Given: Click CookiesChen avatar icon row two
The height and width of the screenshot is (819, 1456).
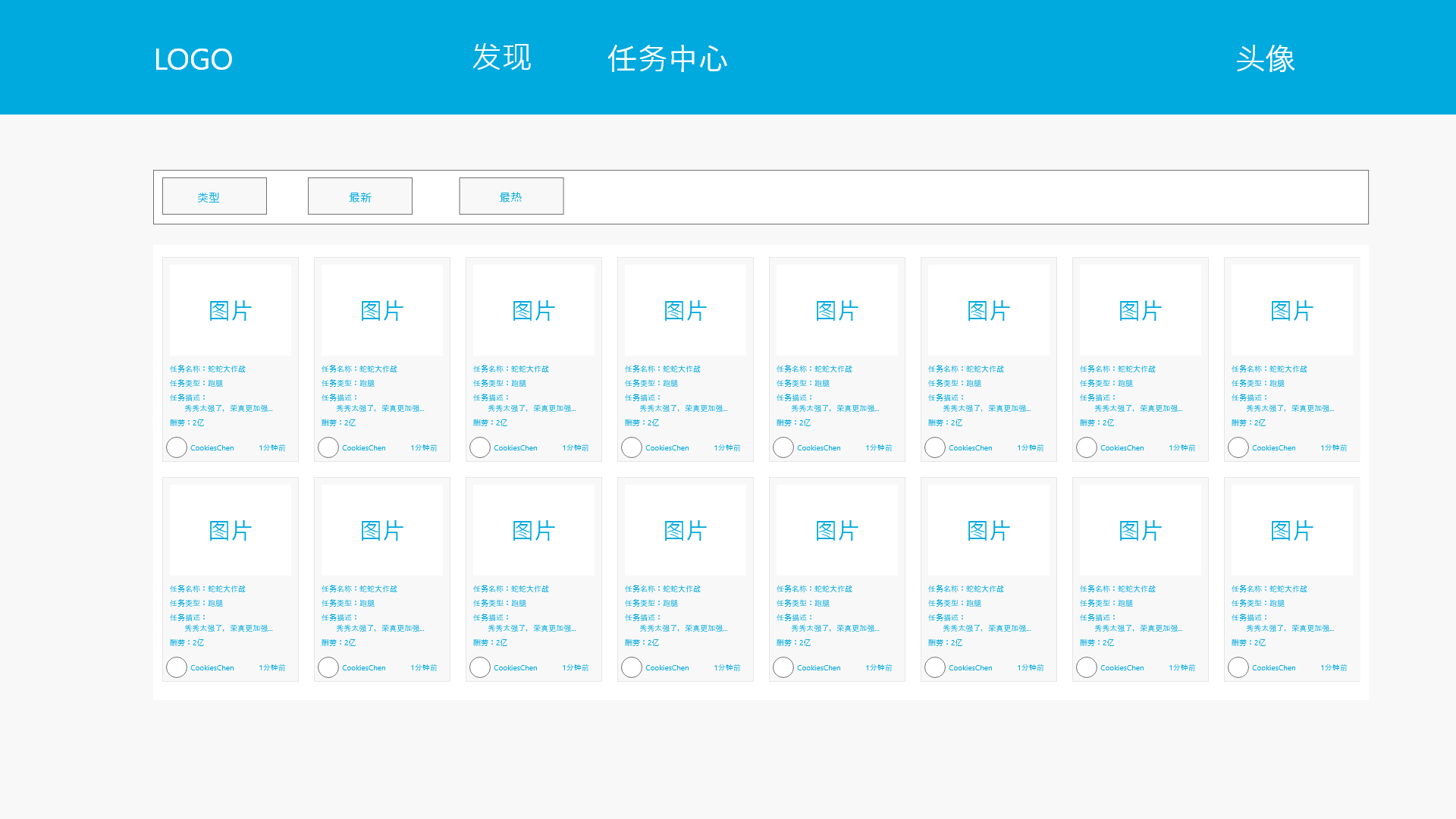Looking at the screenshot, I should [176, 667].
